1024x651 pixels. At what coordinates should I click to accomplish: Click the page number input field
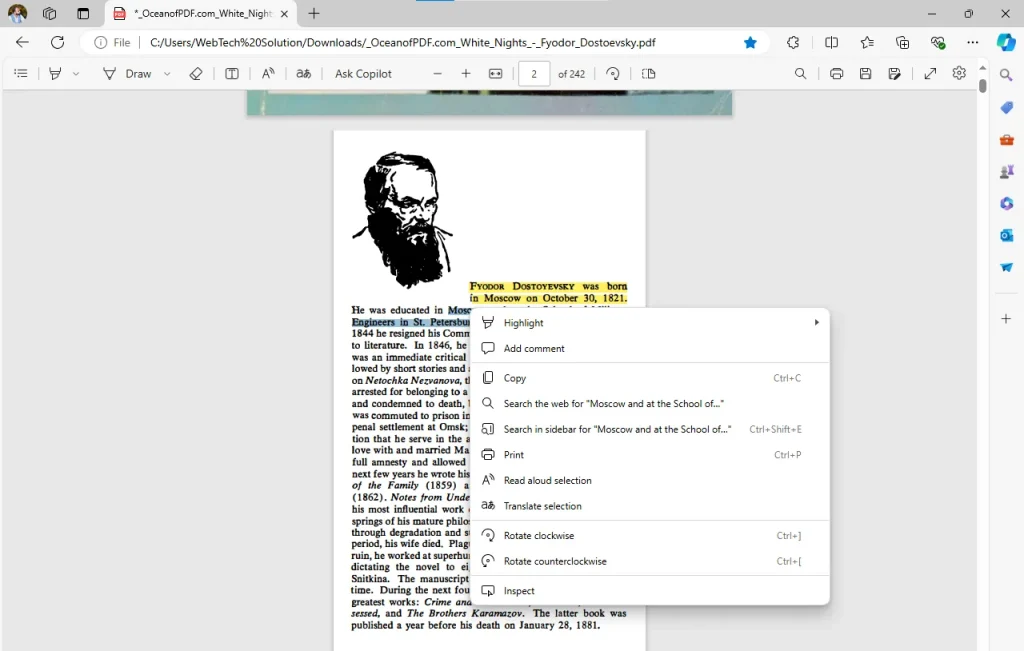pyautogui.click(x=534, y=74)
